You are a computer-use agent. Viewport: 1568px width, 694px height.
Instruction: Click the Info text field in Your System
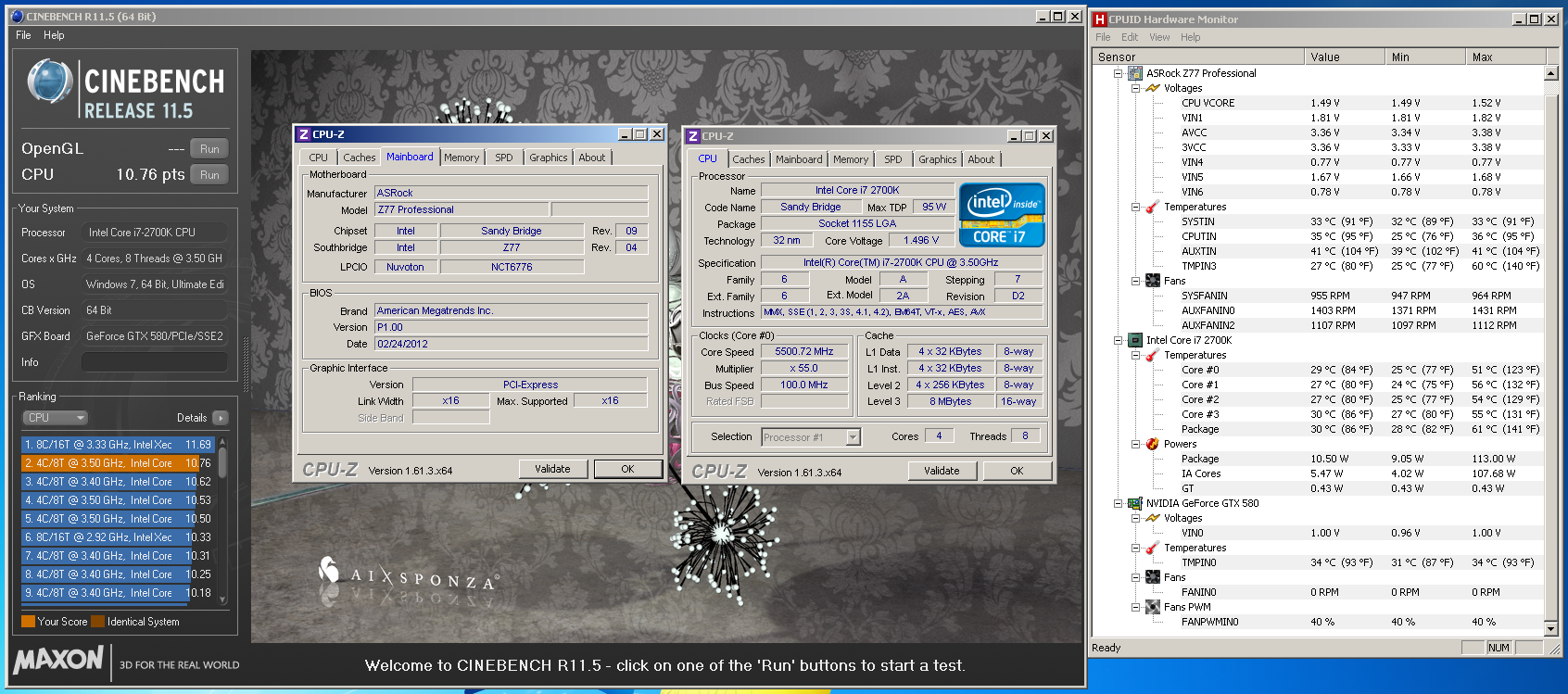coord(154,362)
